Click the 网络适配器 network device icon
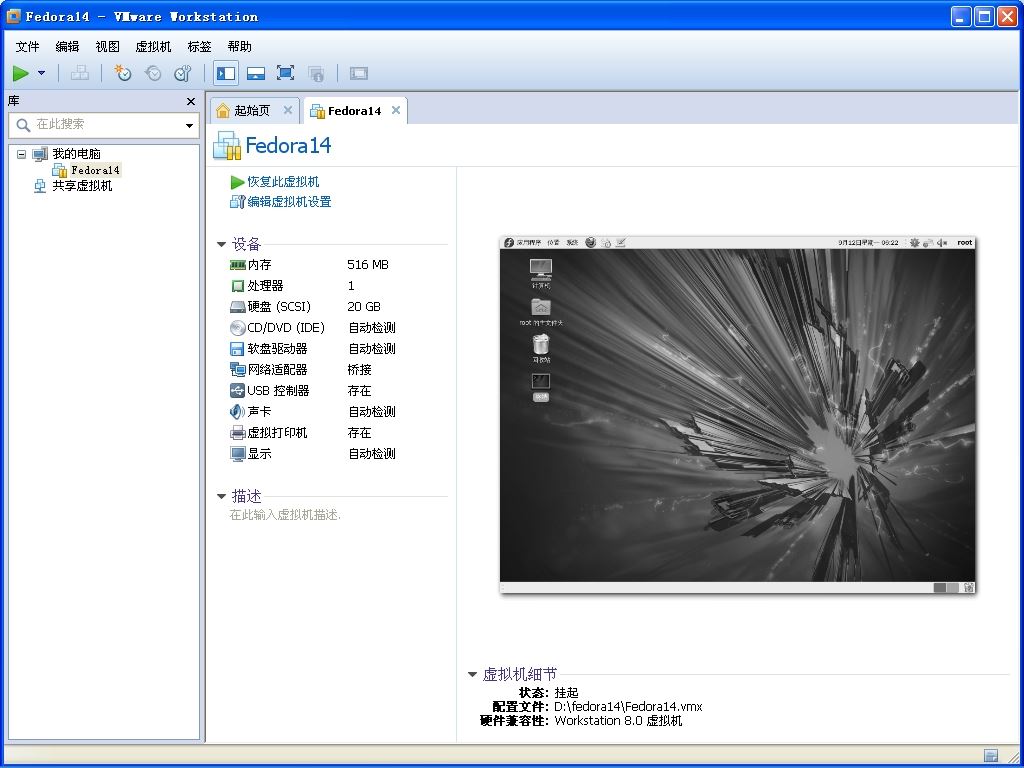Viewport: 1024px width, 768px height. (x=238, y=370)
